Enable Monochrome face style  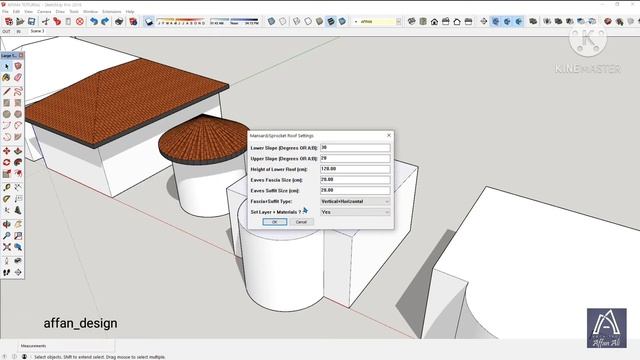(342, 21)
